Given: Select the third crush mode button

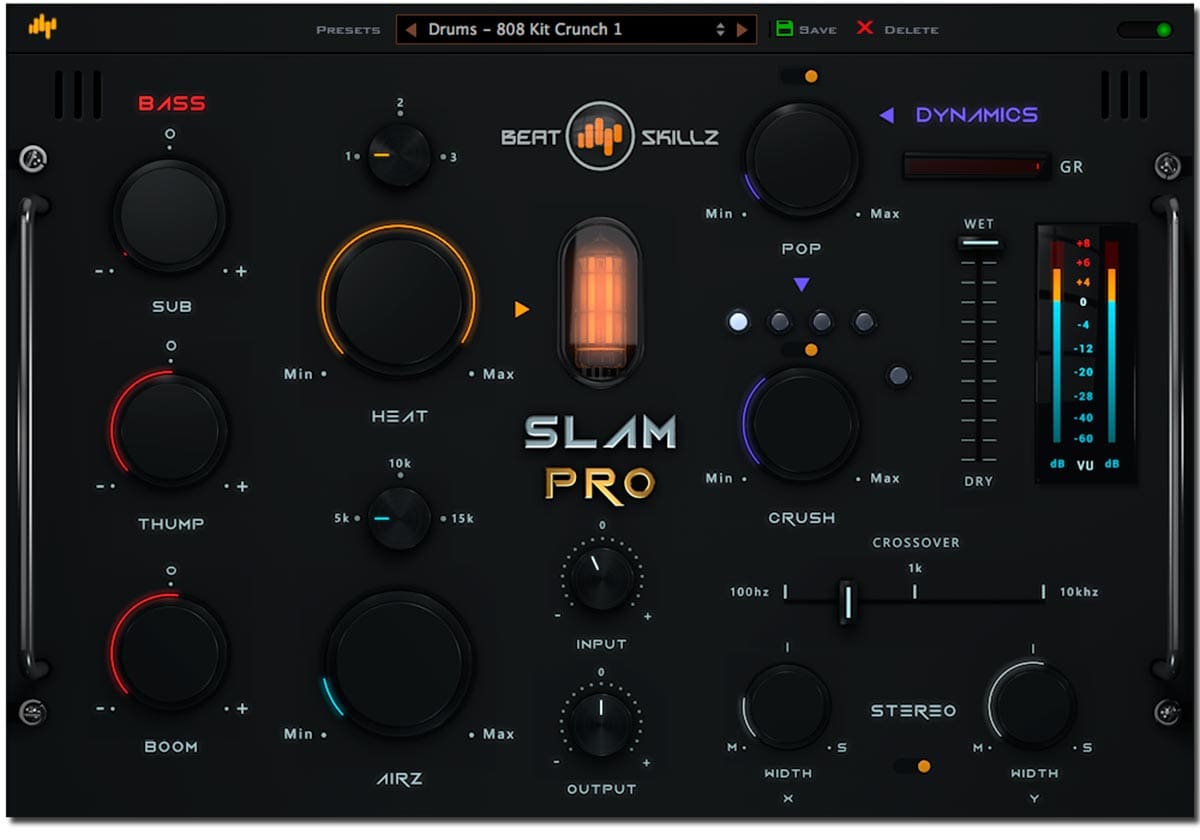Looking at the screenshot, I should [822, 322].
